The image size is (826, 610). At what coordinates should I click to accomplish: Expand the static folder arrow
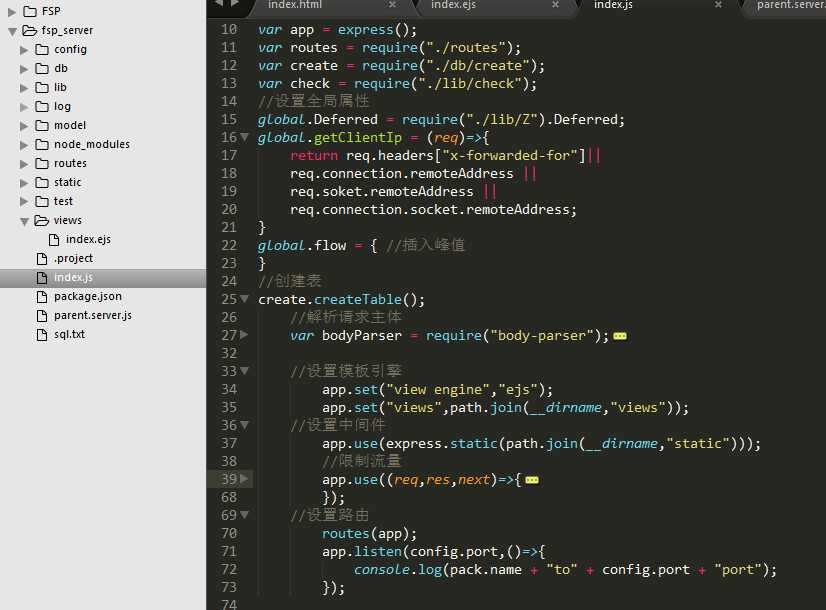(24, 183)
